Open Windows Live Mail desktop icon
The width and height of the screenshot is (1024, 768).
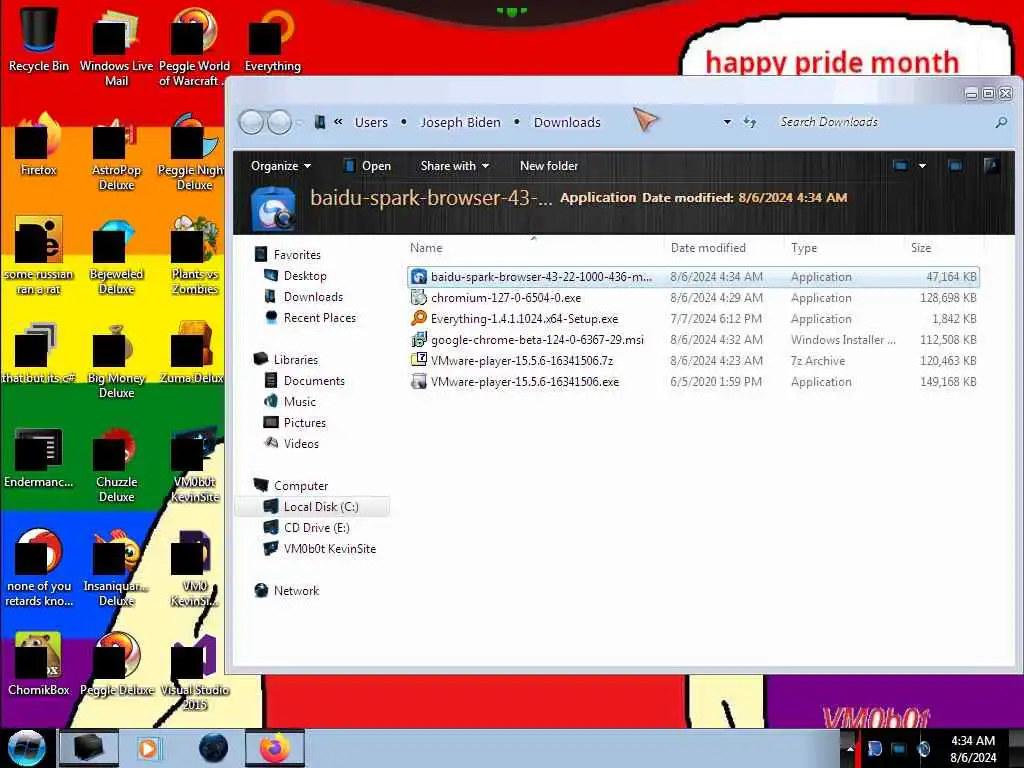pyautogui.click(x=116, y=47)
